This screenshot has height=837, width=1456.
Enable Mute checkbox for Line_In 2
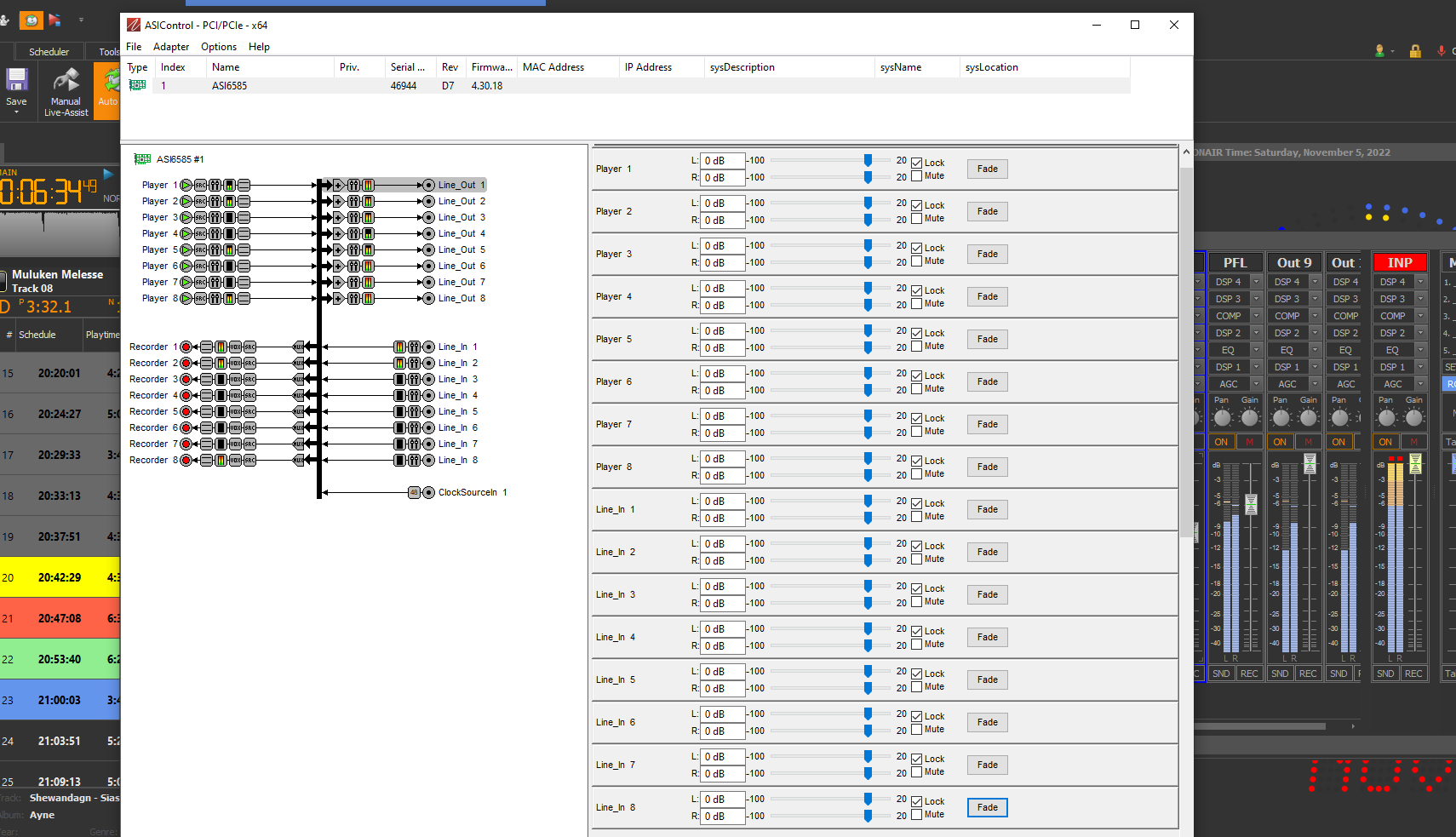point(917,559)
